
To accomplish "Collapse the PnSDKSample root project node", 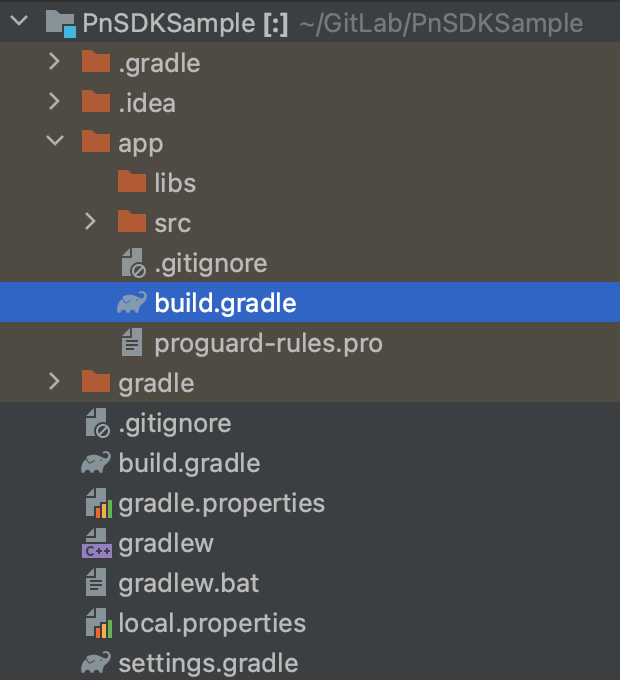I will [x=20, y=22].
